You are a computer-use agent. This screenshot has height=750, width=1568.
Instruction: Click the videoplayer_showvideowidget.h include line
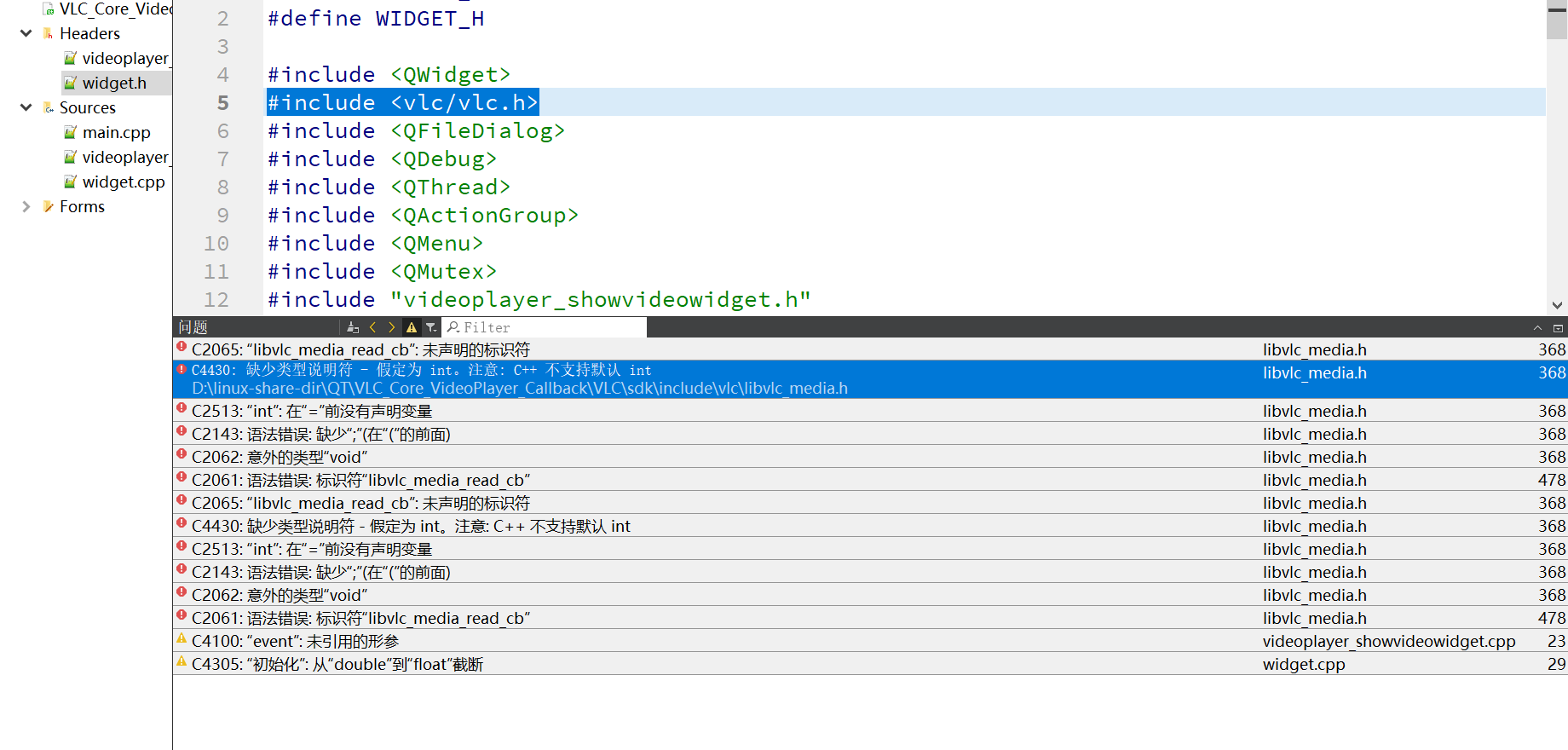pyautogui.click(x=539, y=299)
